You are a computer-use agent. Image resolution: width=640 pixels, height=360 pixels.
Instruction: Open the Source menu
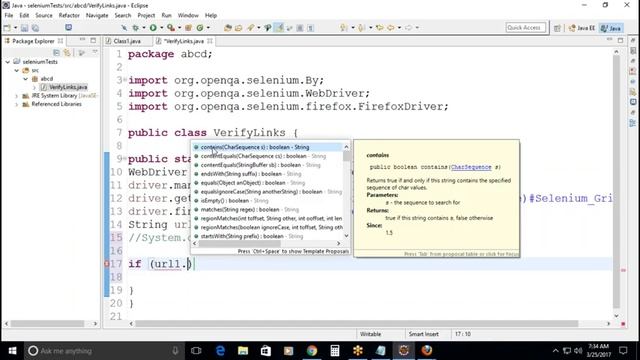(x=44, y=16)
